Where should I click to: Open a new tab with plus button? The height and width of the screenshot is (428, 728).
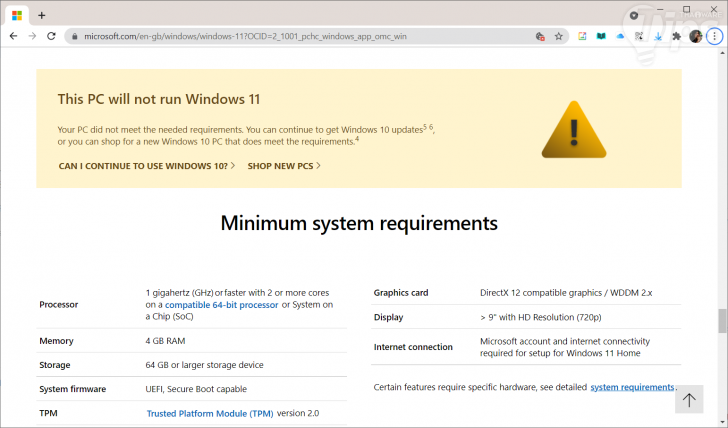(x=42, y=15)
